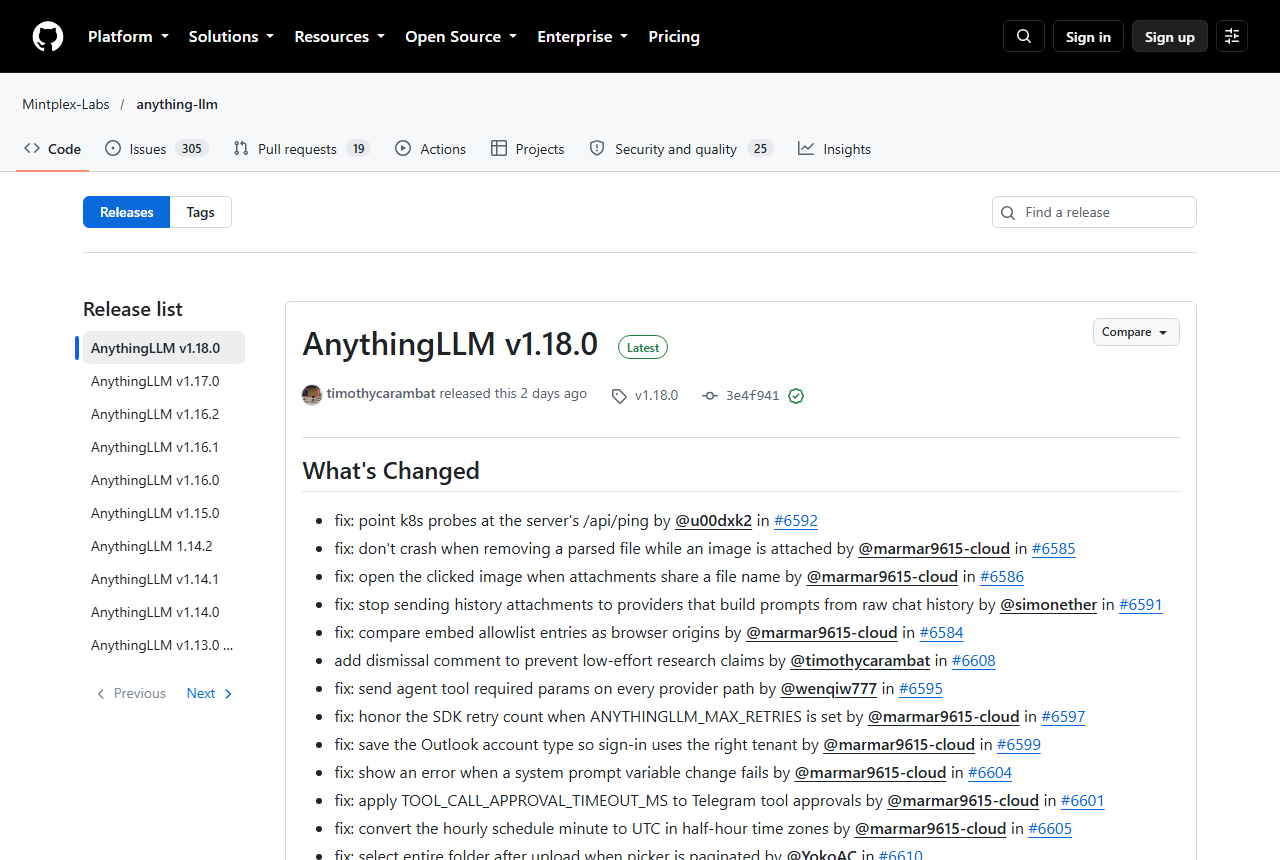Click the Sign up button
The width and height of the screenshot is (1280, 860).
click(x=1170, y=36)
